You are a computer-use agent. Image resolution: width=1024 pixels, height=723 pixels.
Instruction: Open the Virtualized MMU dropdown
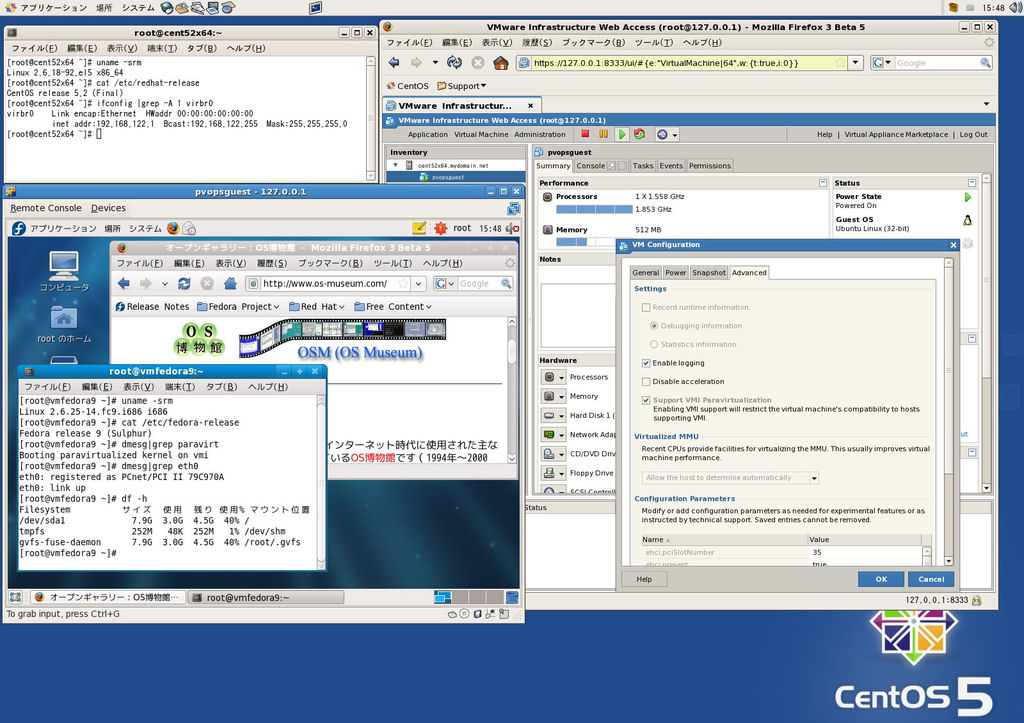tap(730, 478)
